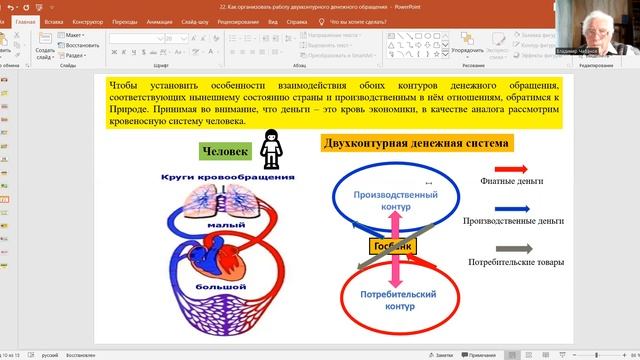This screenshot has height=360, width=640.
Task: Decrease font size with the smaller A icon
Action: pos(203,38)
